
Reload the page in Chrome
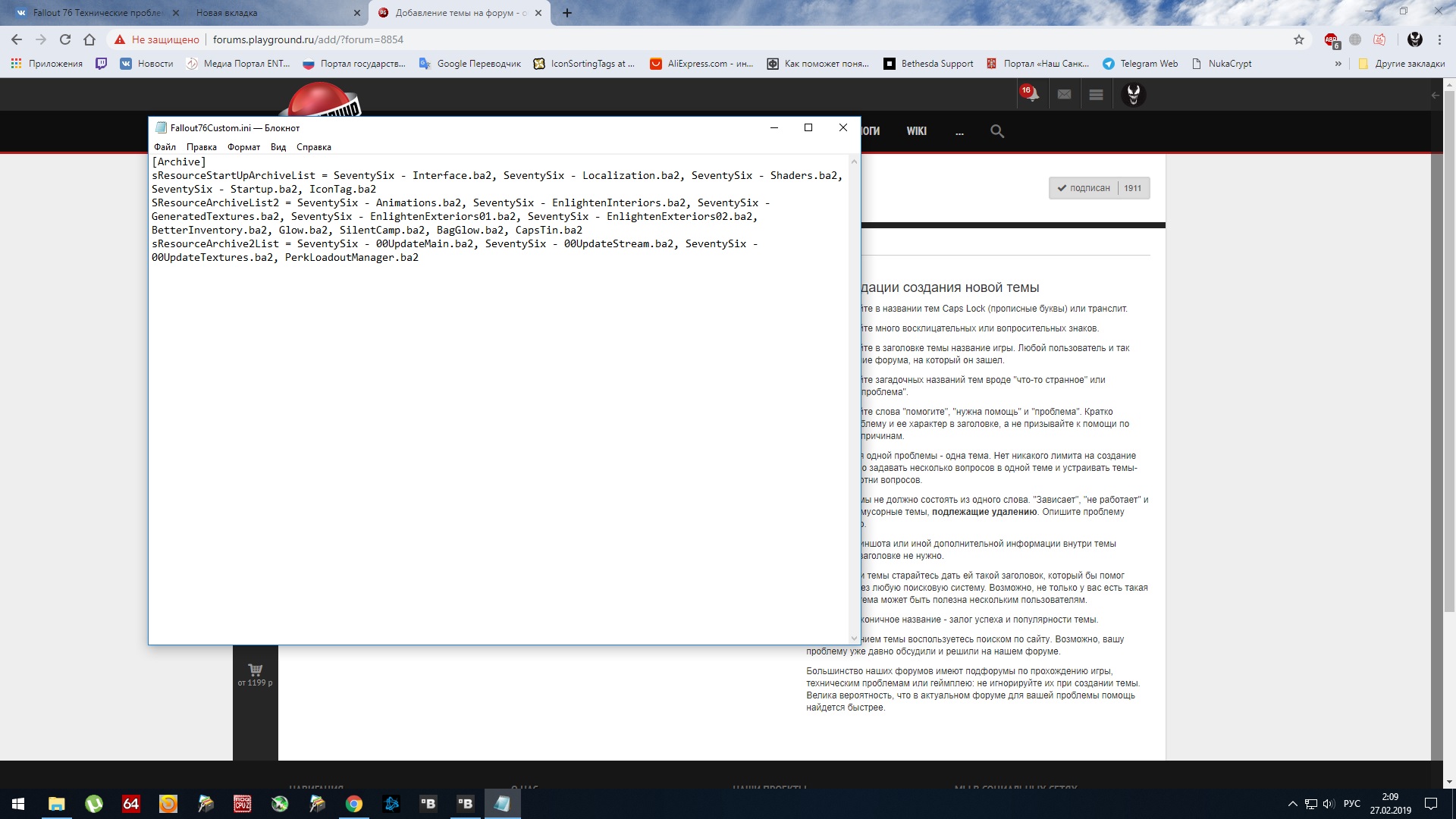pyautogui.click(x=65, y=39)
